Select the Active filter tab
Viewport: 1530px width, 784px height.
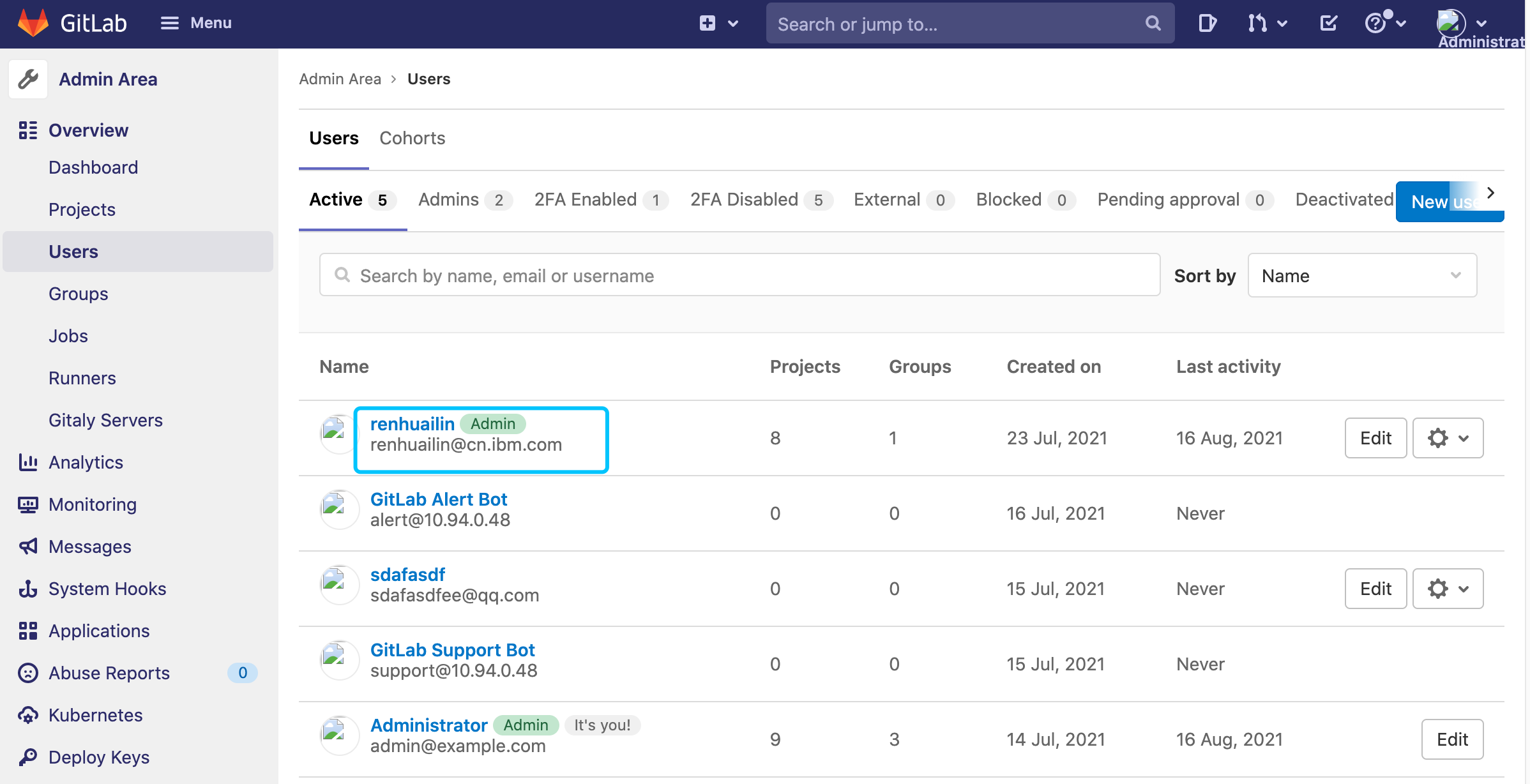click(x=353, y=200)
